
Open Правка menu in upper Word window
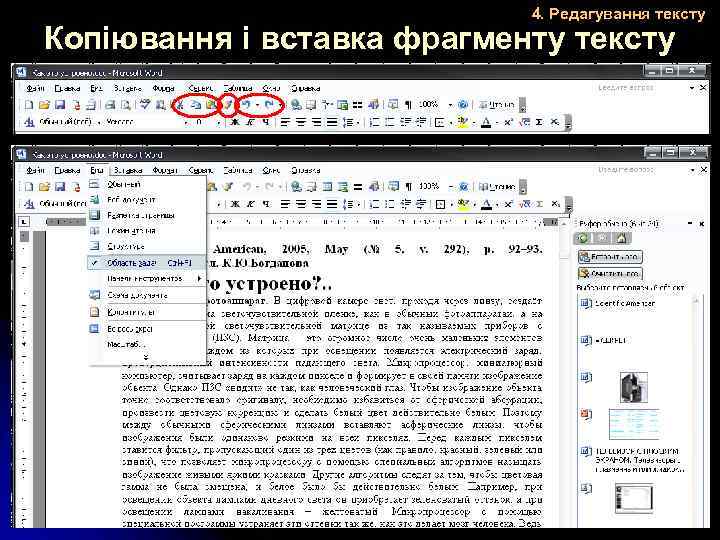coord(67,88)
